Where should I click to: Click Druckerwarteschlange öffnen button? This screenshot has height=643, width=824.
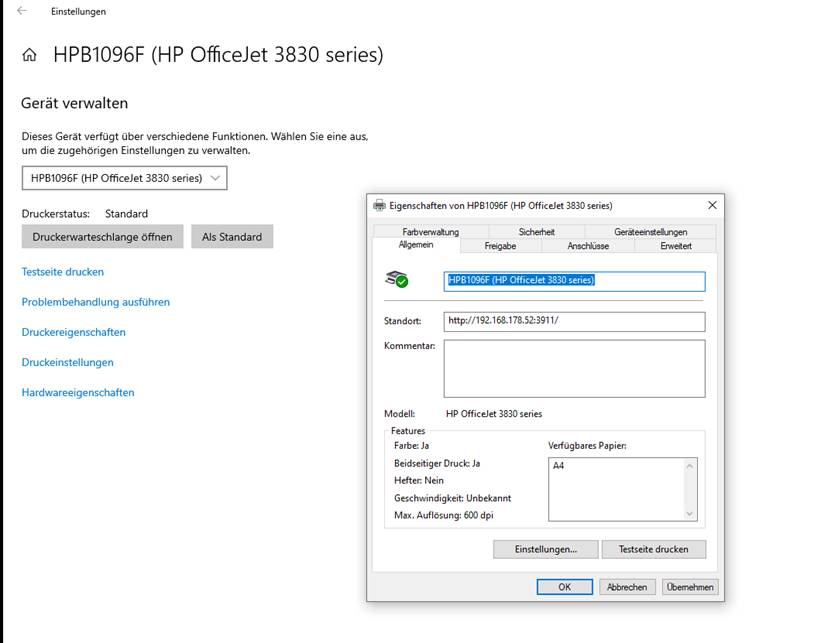102,237
